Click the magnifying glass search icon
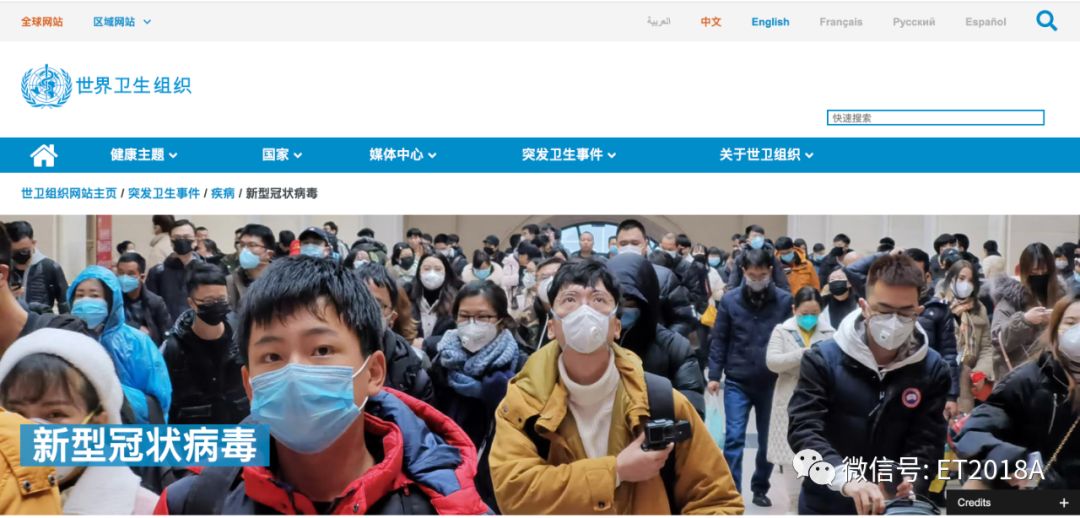Screen dimensions: 1080x518 [1046, 21]
